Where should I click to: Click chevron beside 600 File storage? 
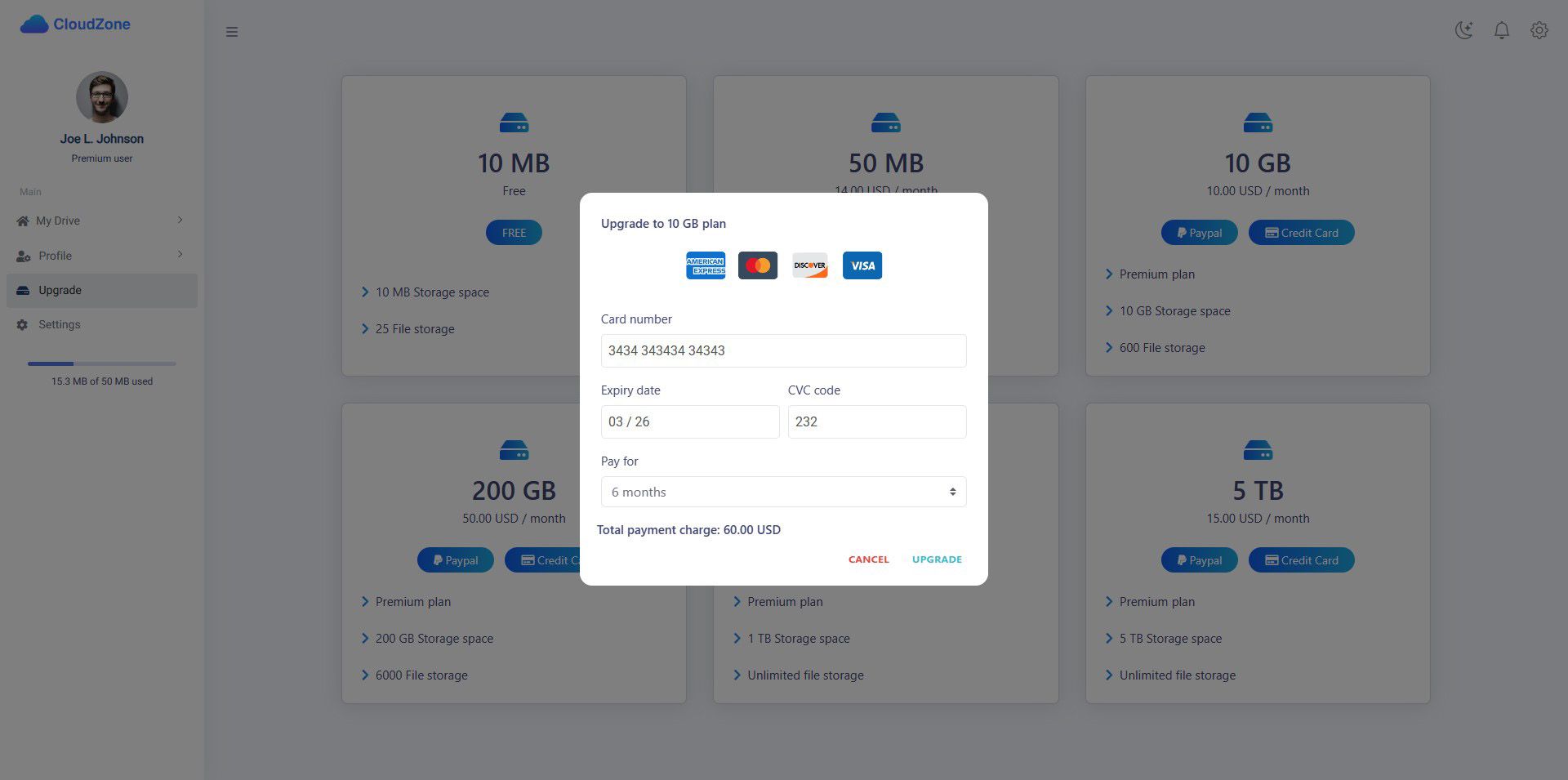1109,348
